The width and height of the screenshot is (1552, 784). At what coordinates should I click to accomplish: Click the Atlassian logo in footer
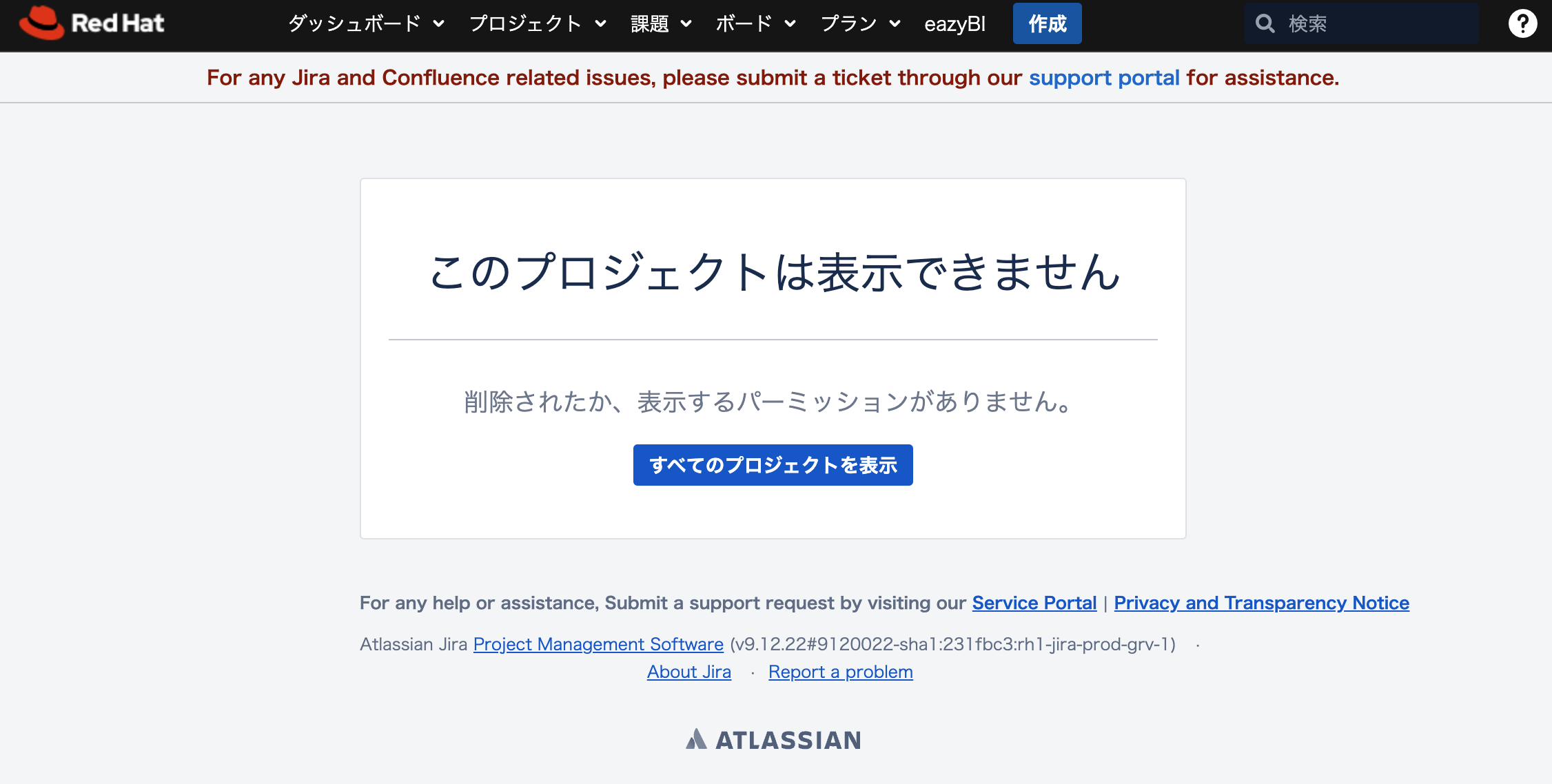click(773, 739)
